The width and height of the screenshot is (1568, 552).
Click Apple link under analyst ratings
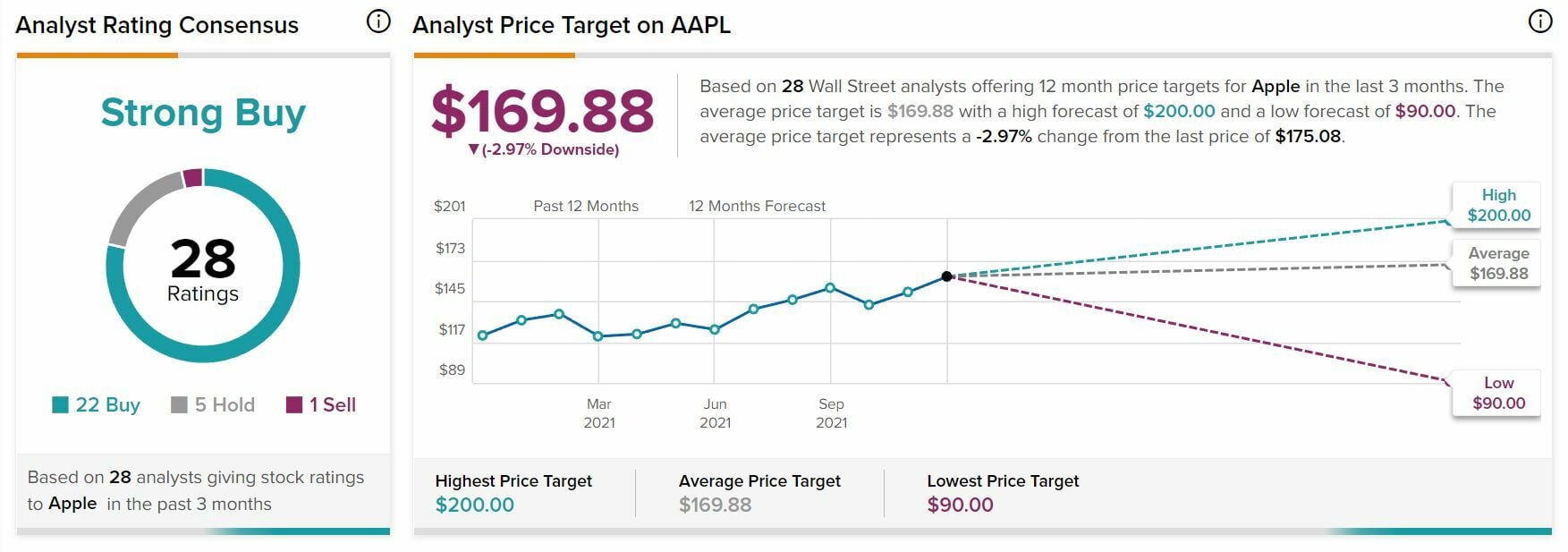(72, 504)
